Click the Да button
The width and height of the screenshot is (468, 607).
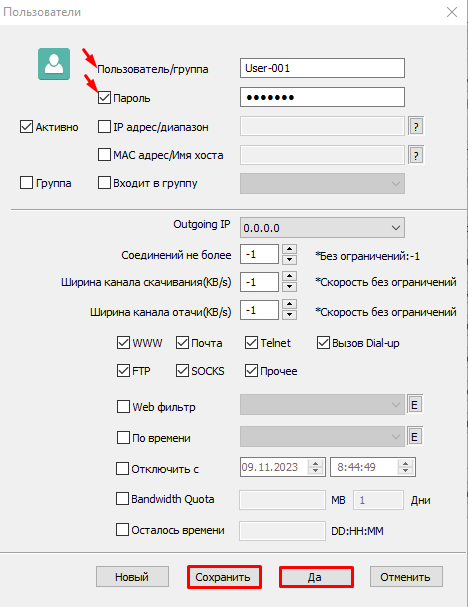(316, 577)
